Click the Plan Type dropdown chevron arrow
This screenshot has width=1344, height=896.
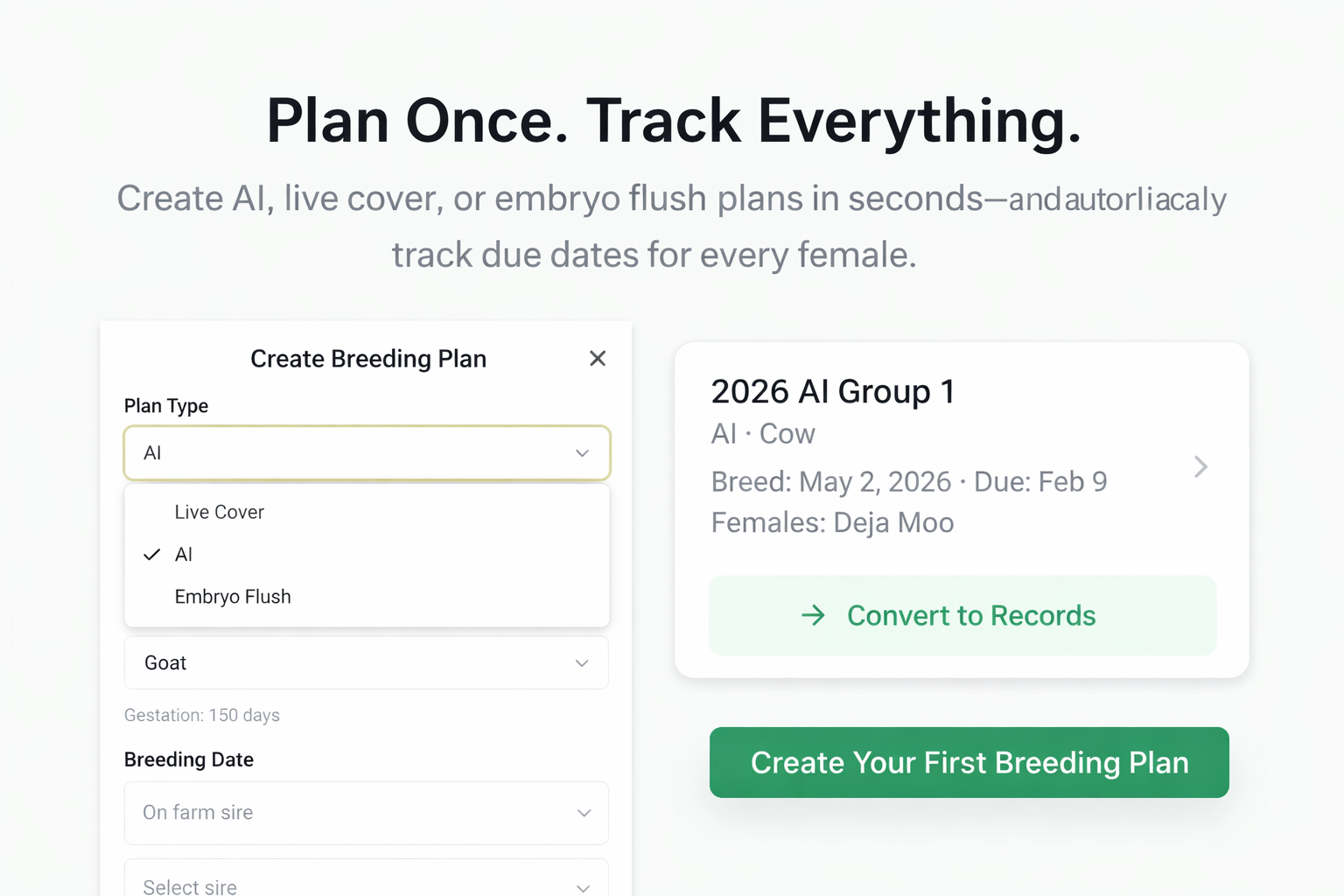582,453
